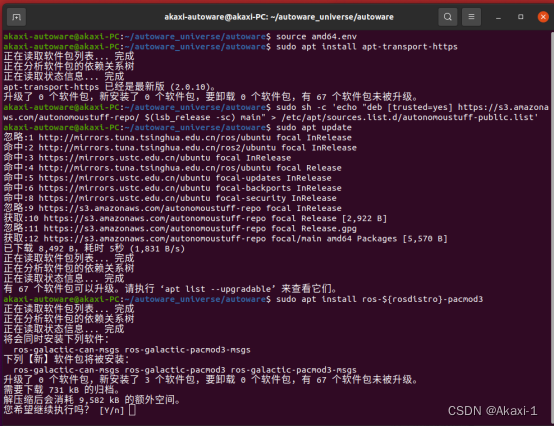
Task: Click the mirrors.ustc.edu.cn focal-security URL
Action: 124,198
